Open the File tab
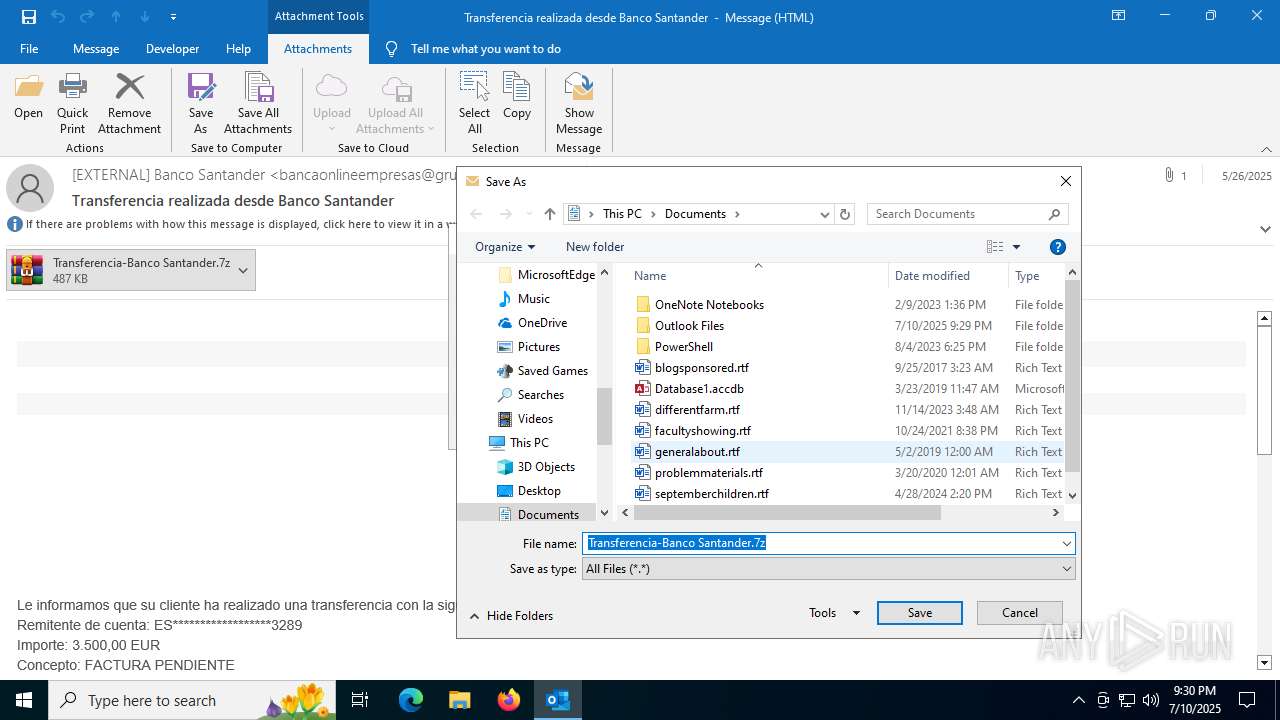Screen dimensions: 1280x720 pyautogui.click(x=29, y=48)
